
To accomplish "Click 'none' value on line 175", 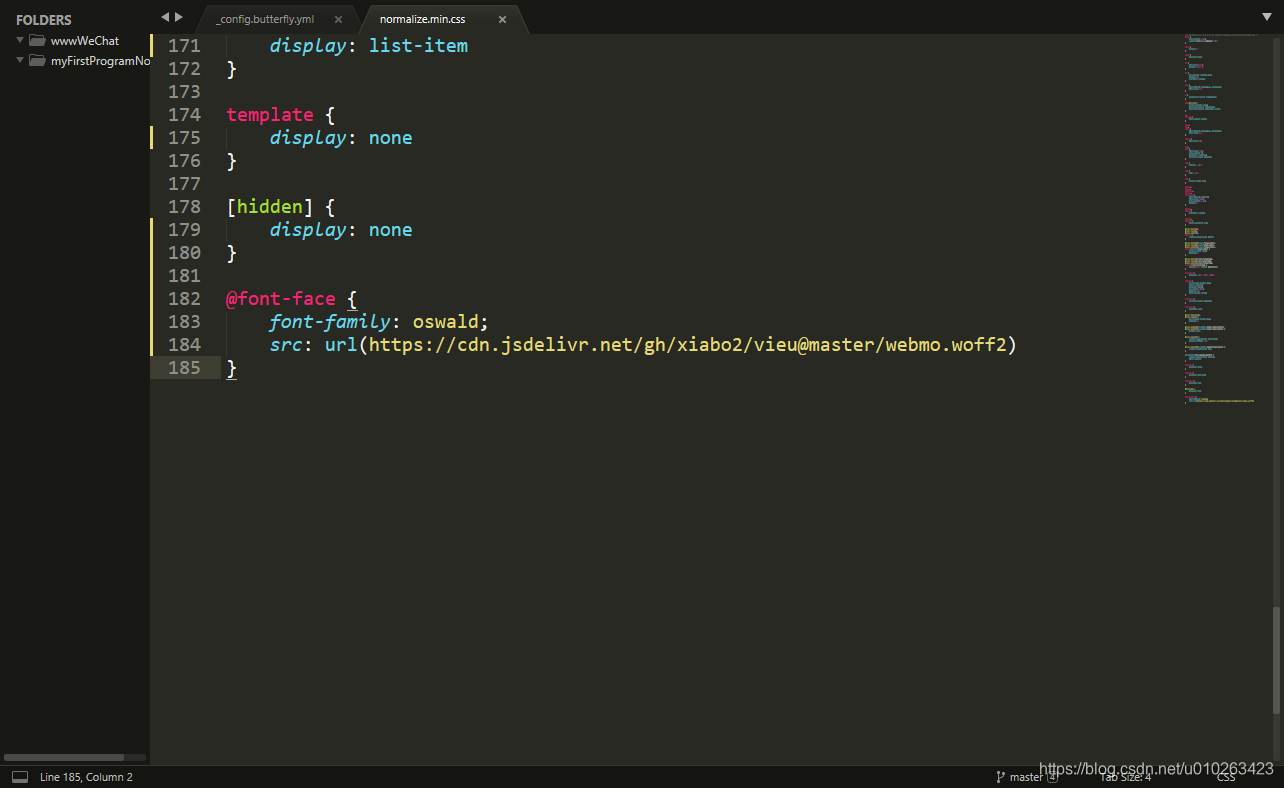I will (390, 138).
